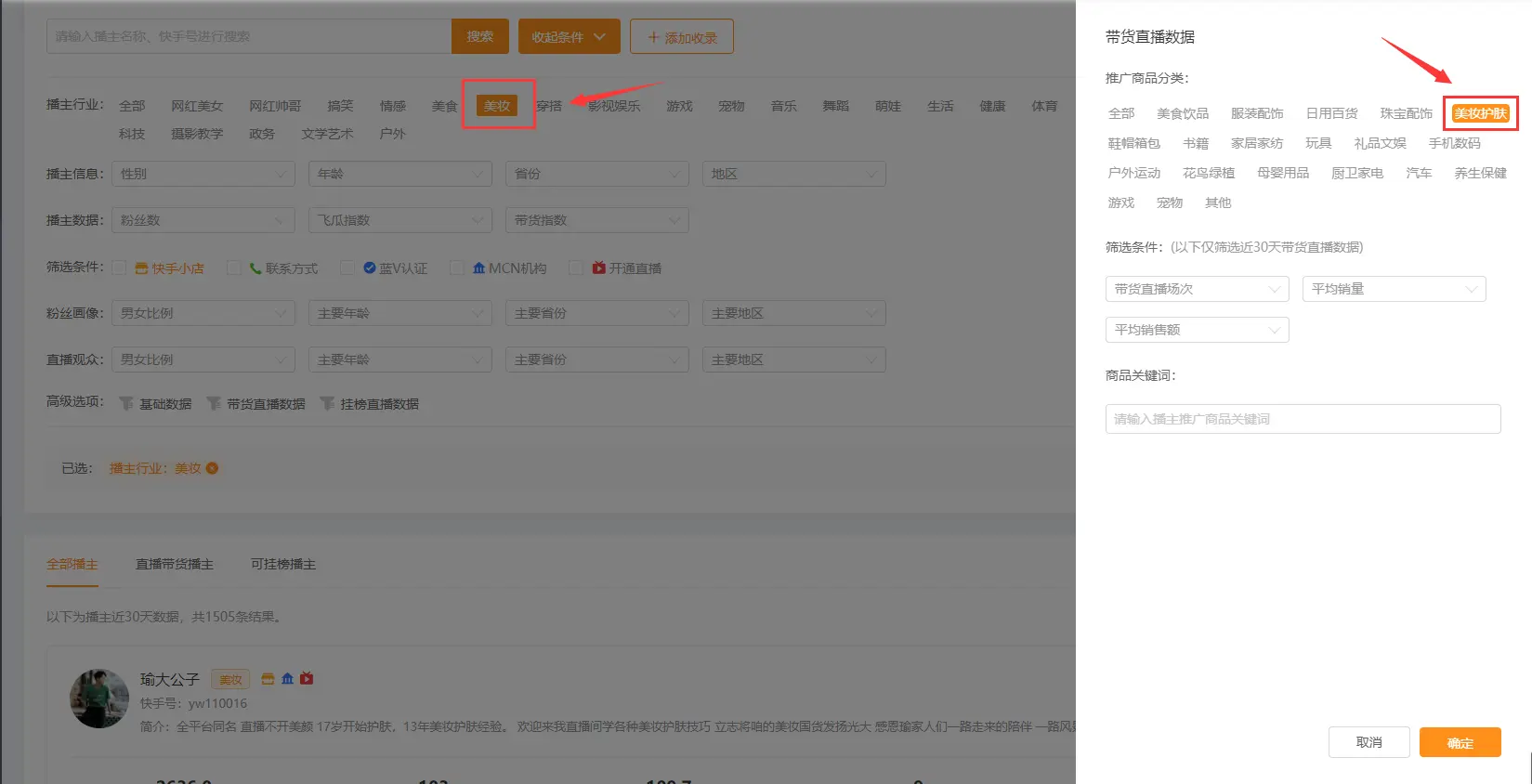The height and width of the screenshot is (784, 1532).
Task: Click the 取消 button
Action: point(1368,742)
